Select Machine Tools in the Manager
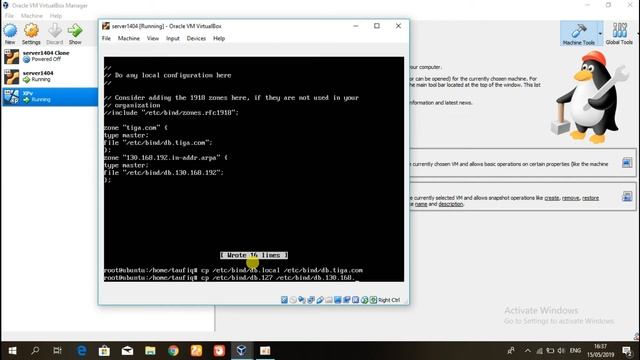The image size is (640, 360). pos(578,33)
